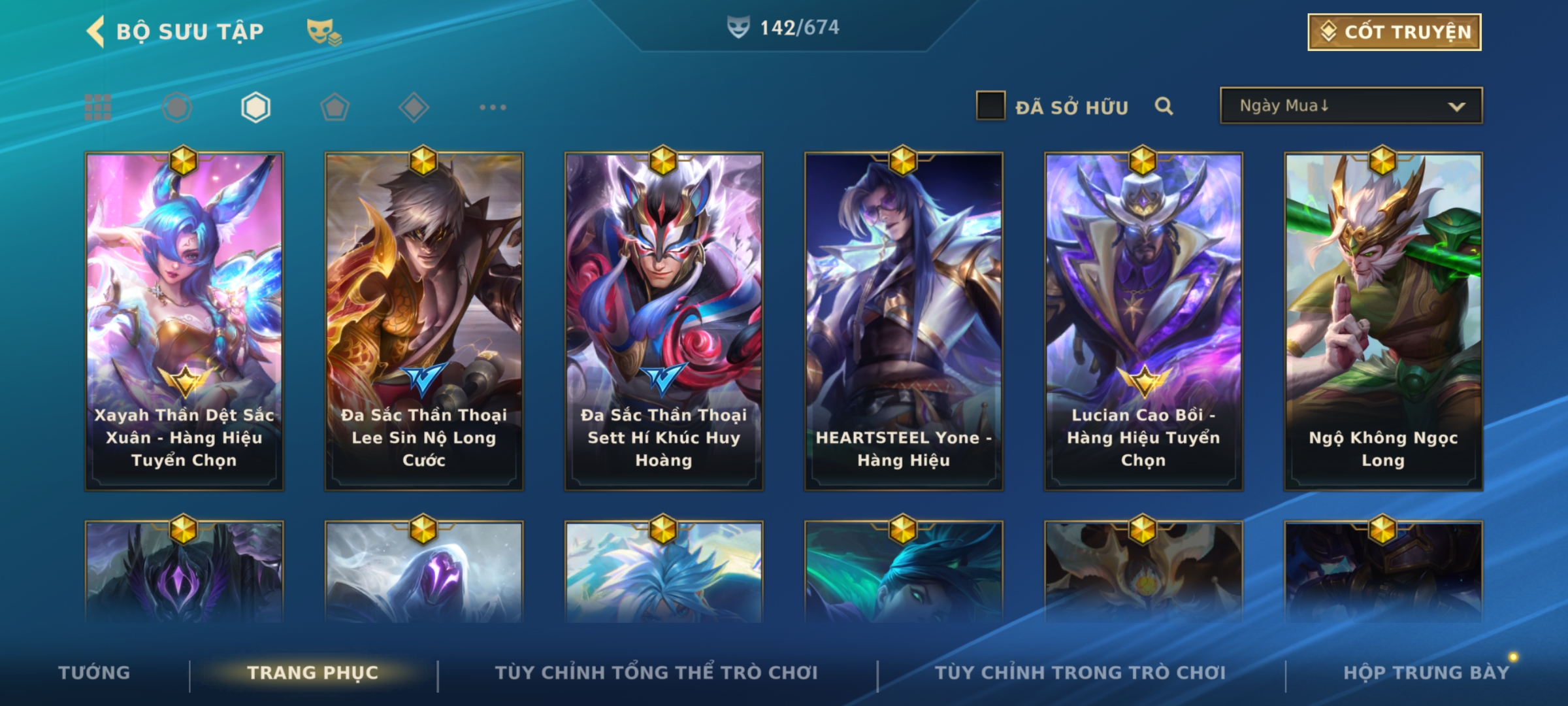Screen dimensions: 1568x706
Task: Open the mask and coins icon
Action: [324, 31]
